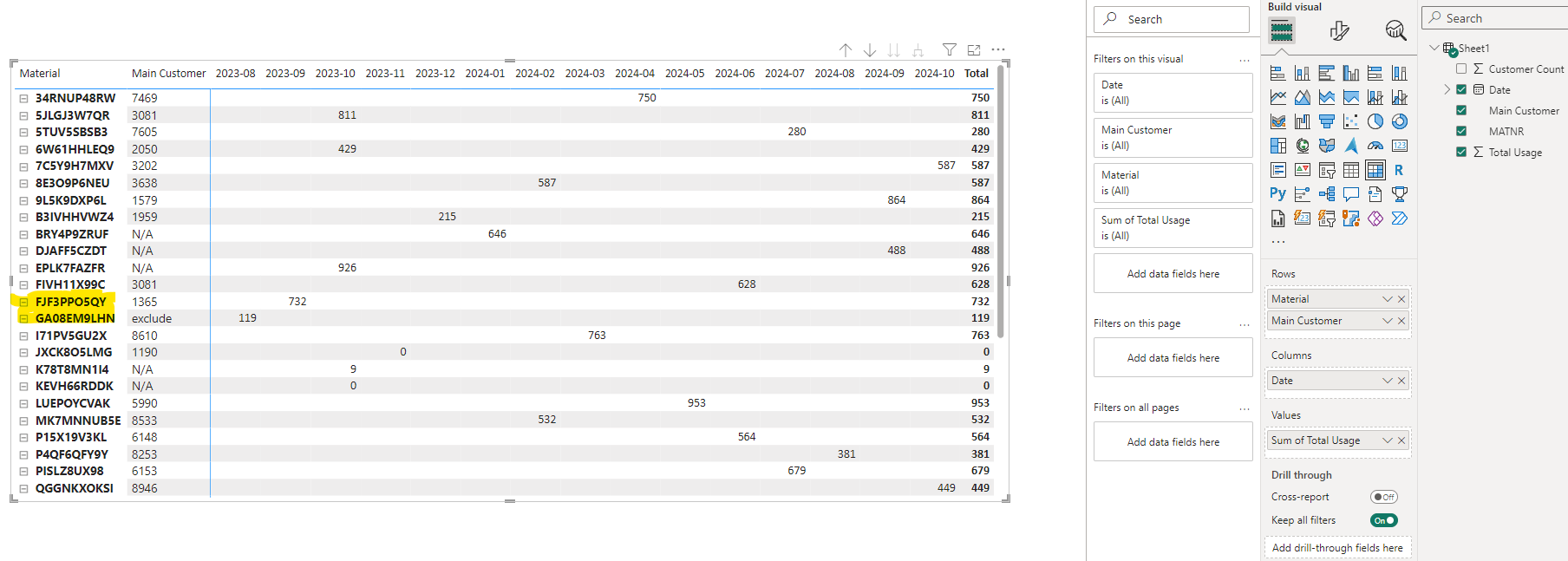This screenshot has width=1568, height=561.
Task: Select the Python visual
Action: pos(1277,194)
